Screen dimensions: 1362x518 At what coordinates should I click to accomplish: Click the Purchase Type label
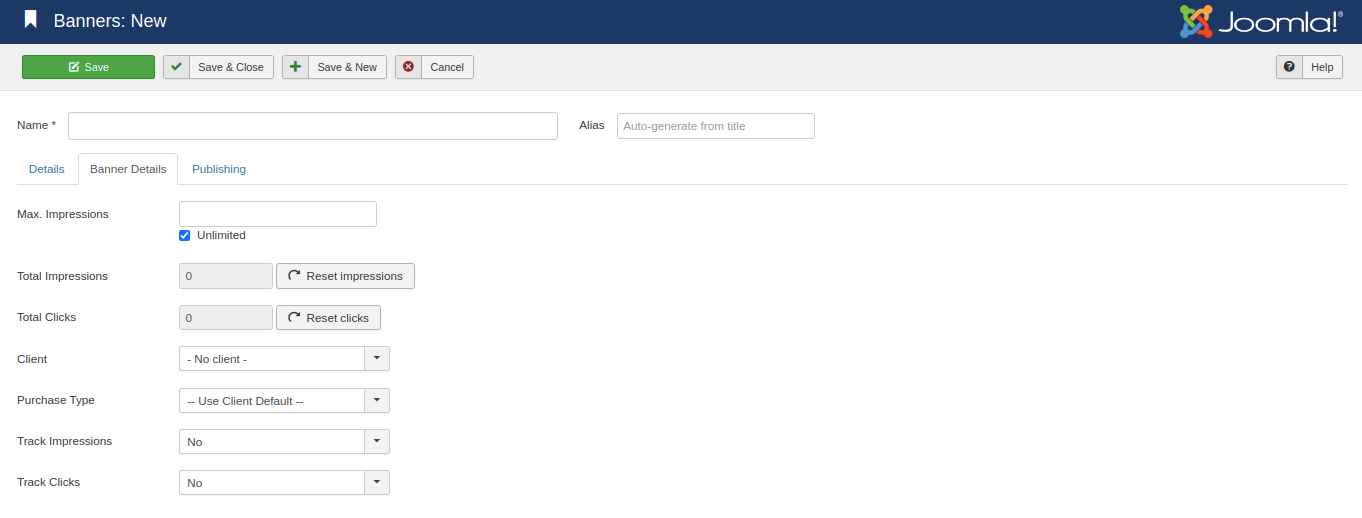point(56,400)
